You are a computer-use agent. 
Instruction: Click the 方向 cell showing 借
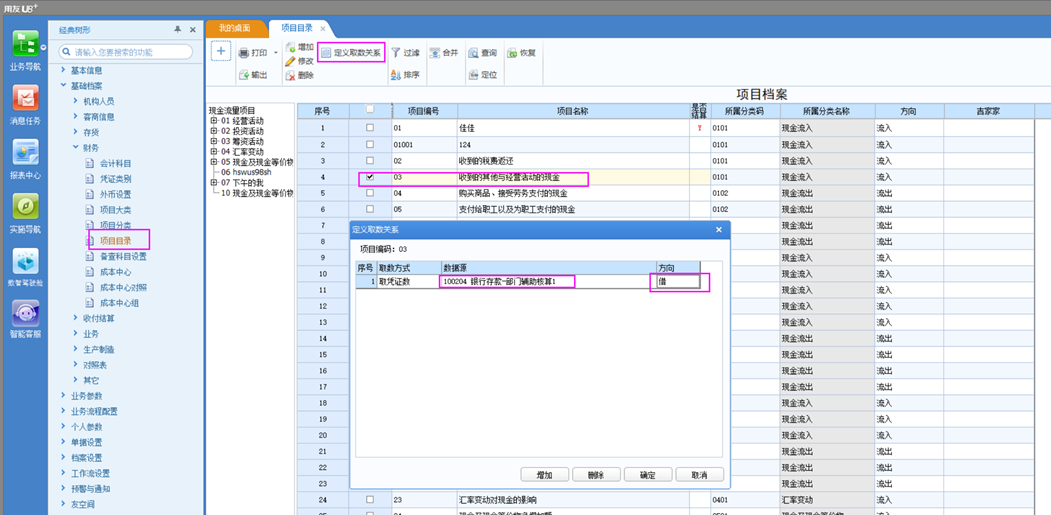(678, 282)
